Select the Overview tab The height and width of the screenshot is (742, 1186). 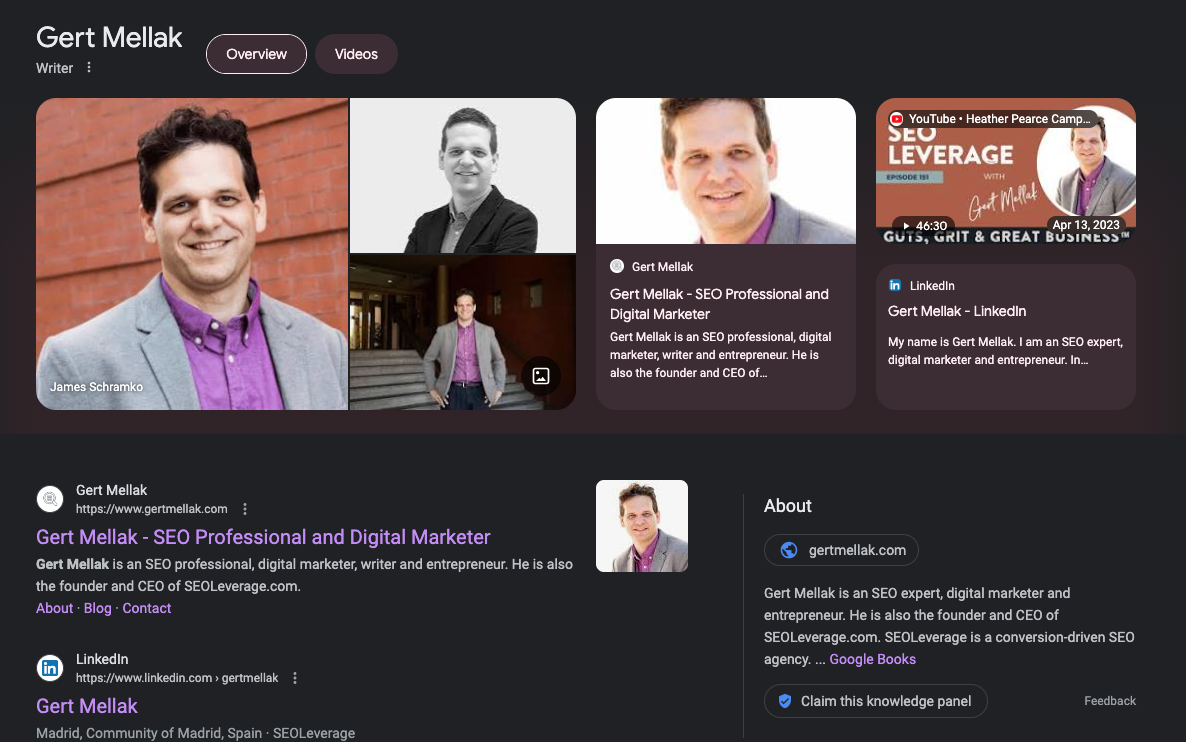(x=256, y=54)
